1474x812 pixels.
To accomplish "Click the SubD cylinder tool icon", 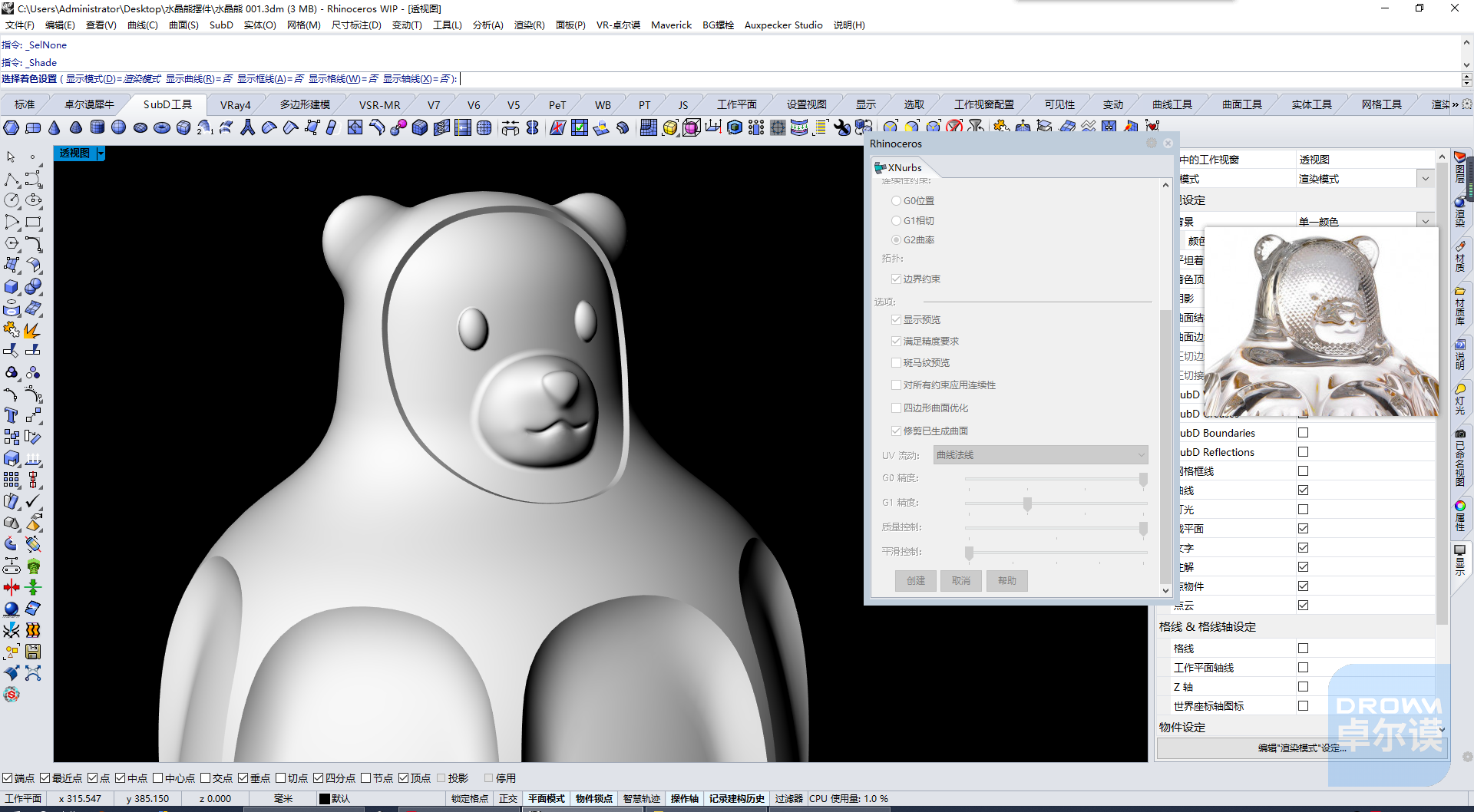I will tap(97, 127).
